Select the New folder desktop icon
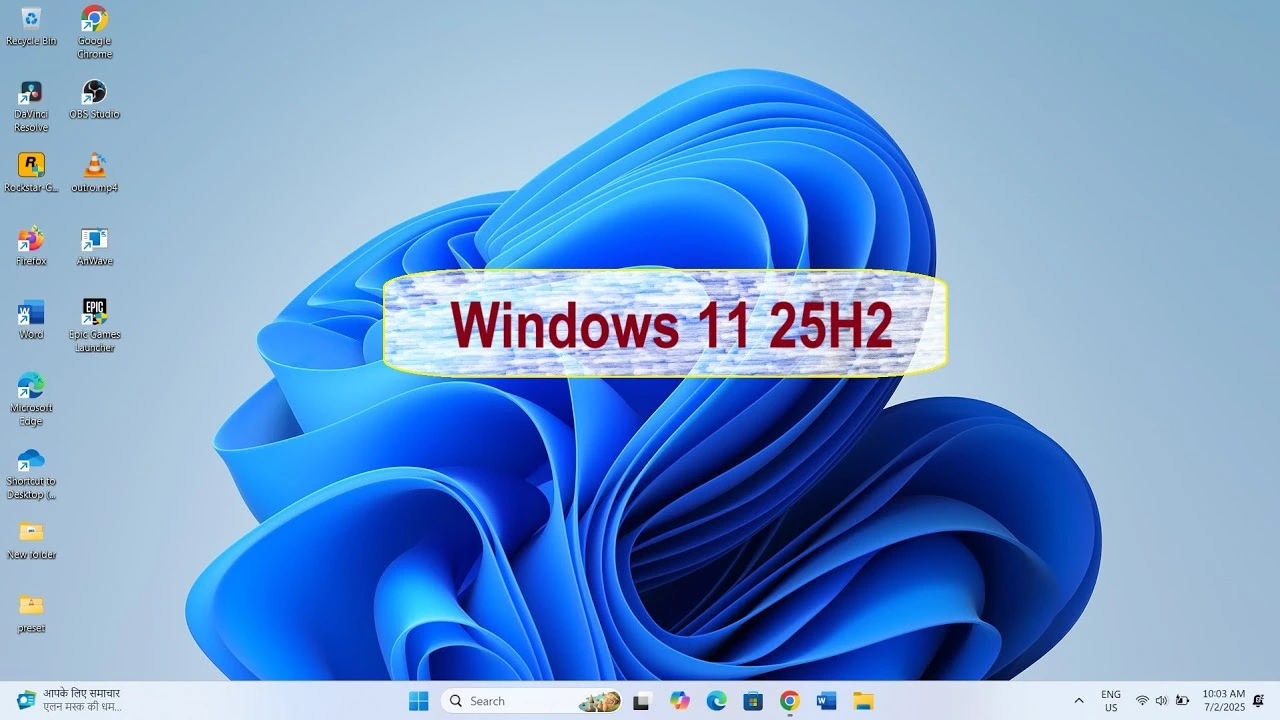The image size is (1280, 720). (31, 540)
